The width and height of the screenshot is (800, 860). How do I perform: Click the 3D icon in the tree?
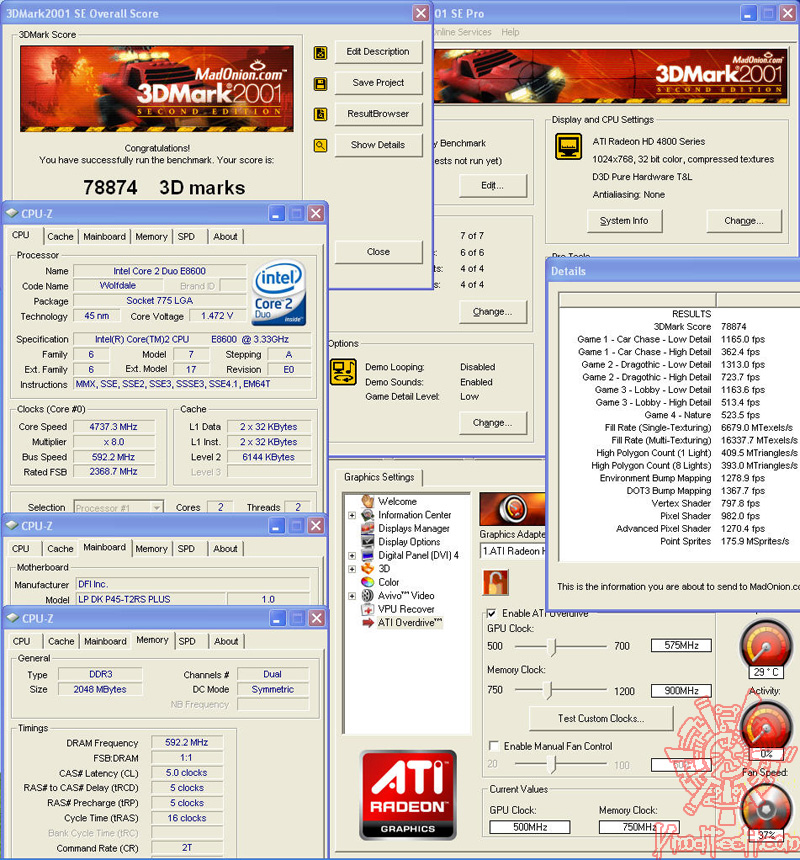click(x=367, y=568)
